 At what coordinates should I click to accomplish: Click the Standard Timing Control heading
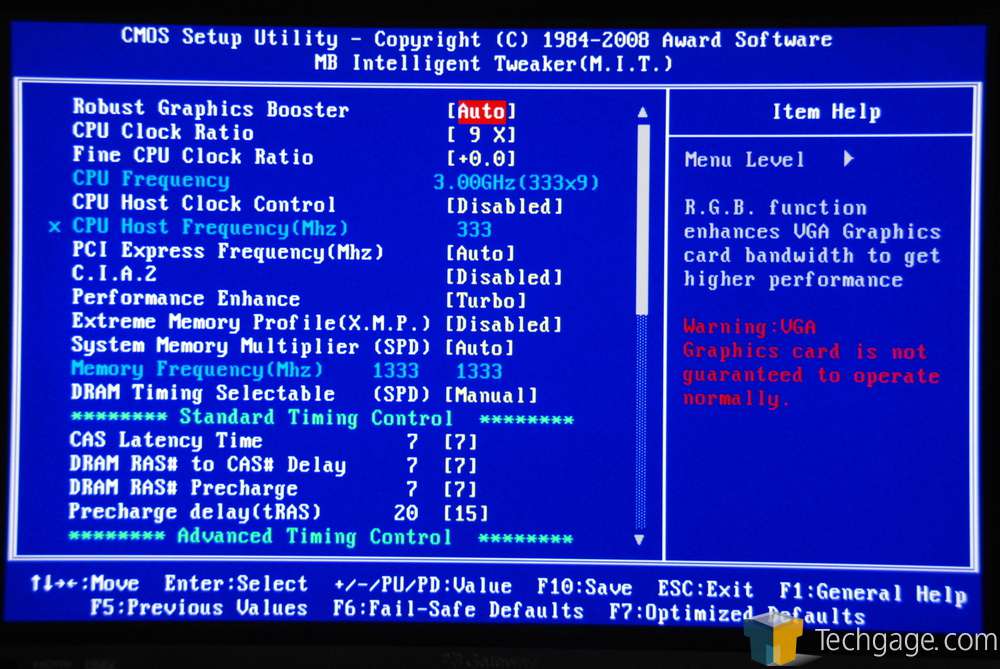tap(316, 418)
